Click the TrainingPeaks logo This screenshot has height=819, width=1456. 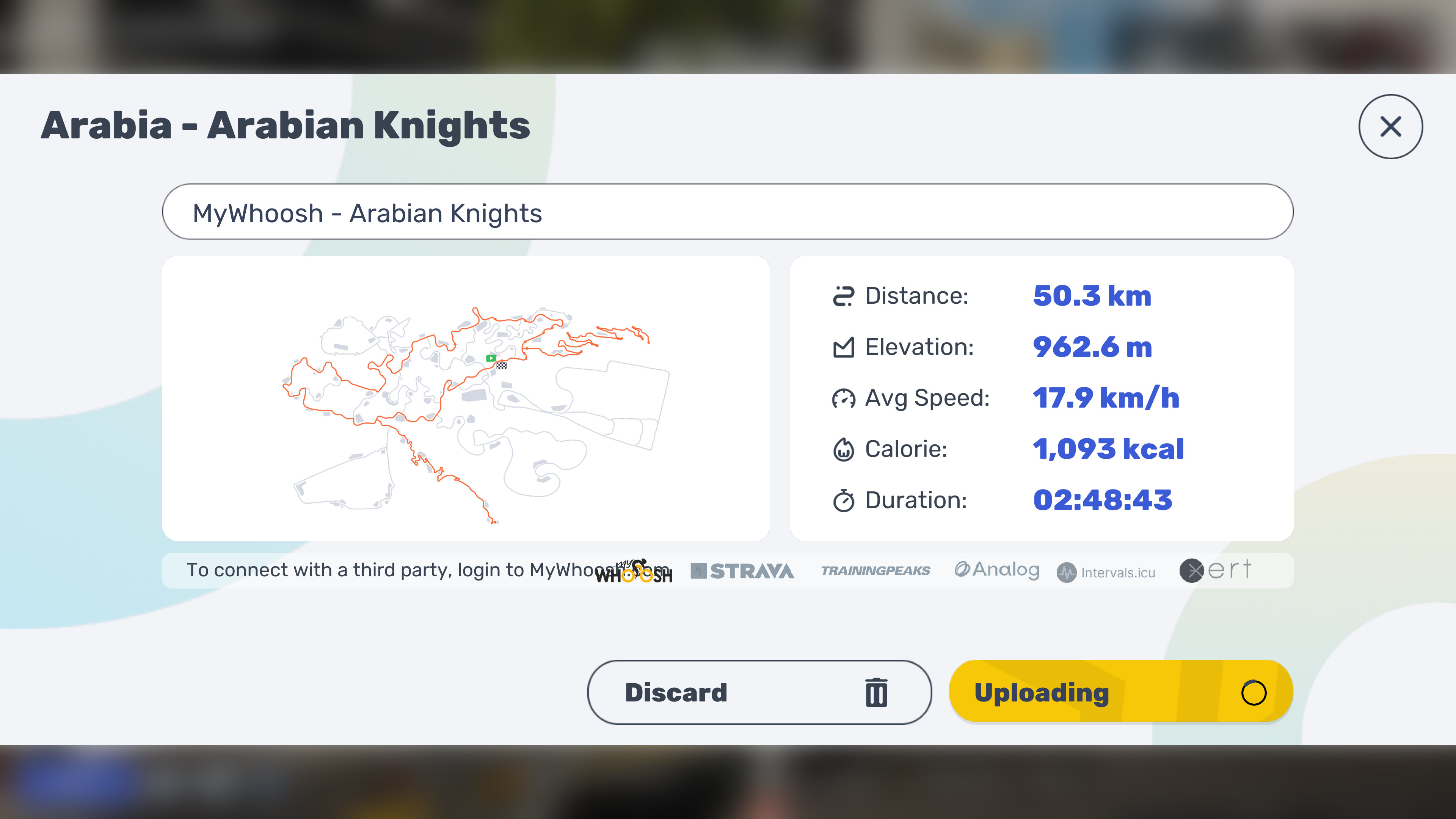point(875,571)
